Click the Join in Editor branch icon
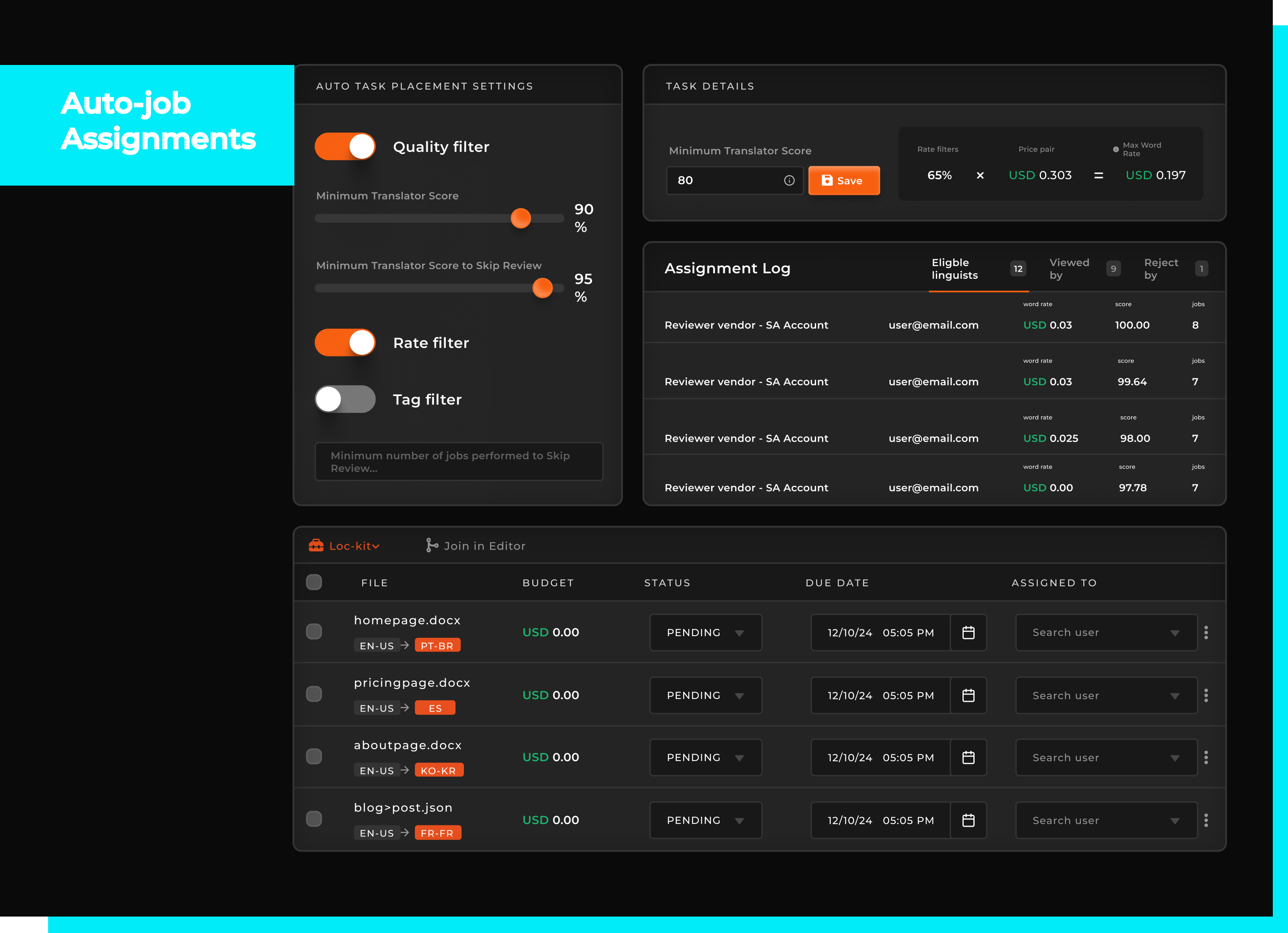The height and width of the screenshot is (933, 1288). coord(431,546)
